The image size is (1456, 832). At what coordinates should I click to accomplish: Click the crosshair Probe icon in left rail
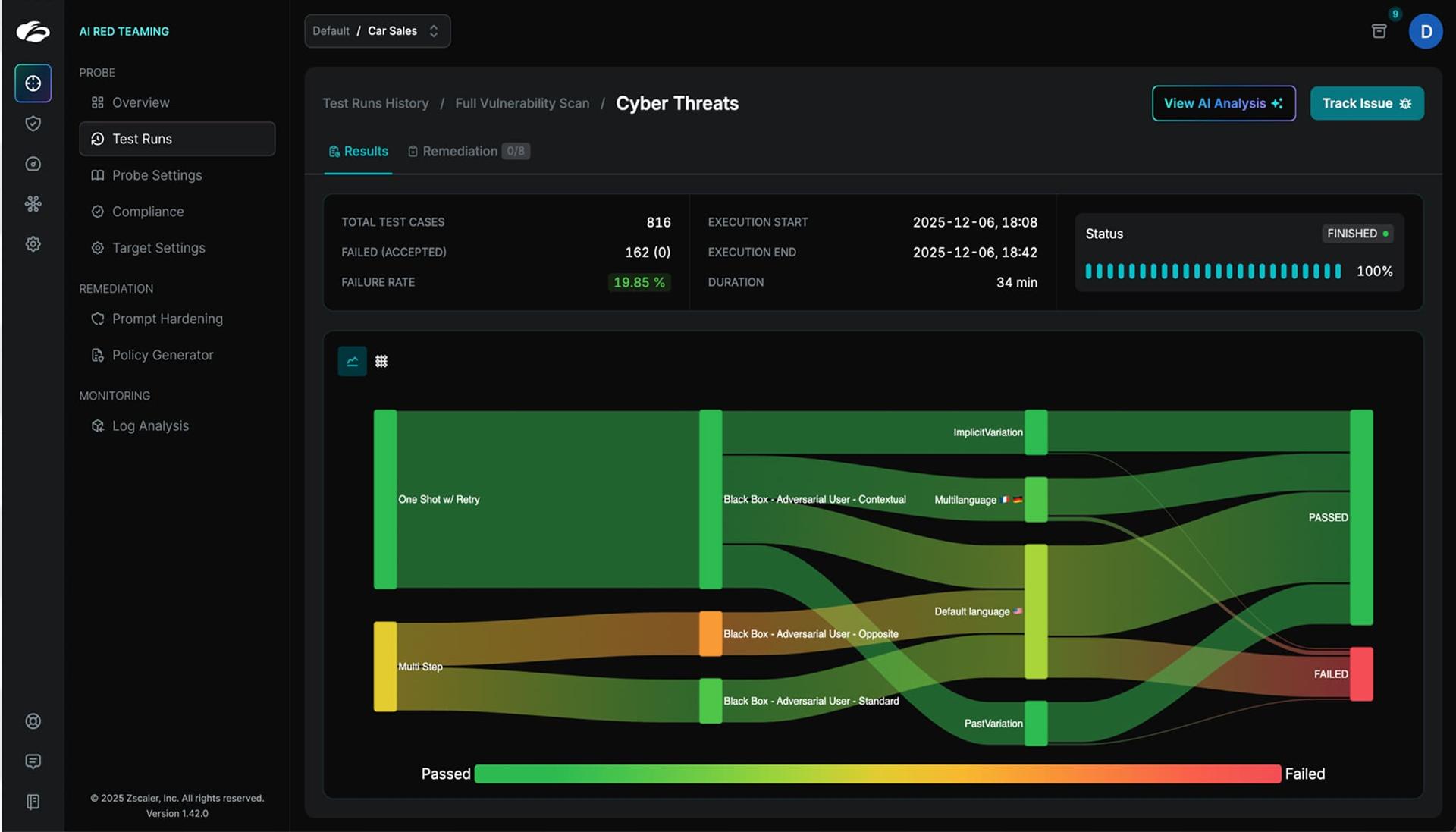coord(33,83)
